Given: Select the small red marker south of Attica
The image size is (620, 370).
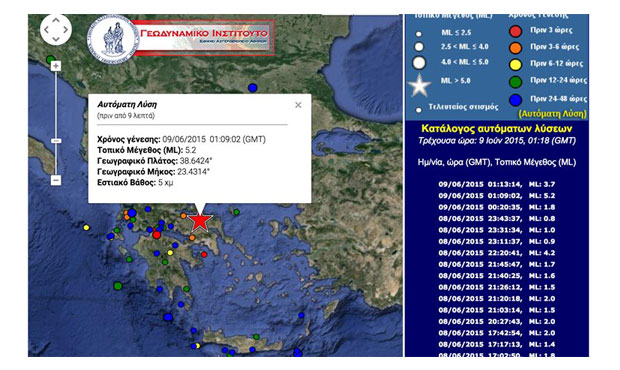Looking at the screenshot, I should tap(204, 255).
